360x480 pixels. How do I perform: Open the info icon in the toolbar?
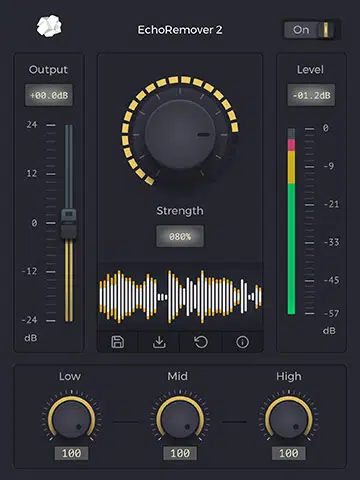(x=242, y=342)
